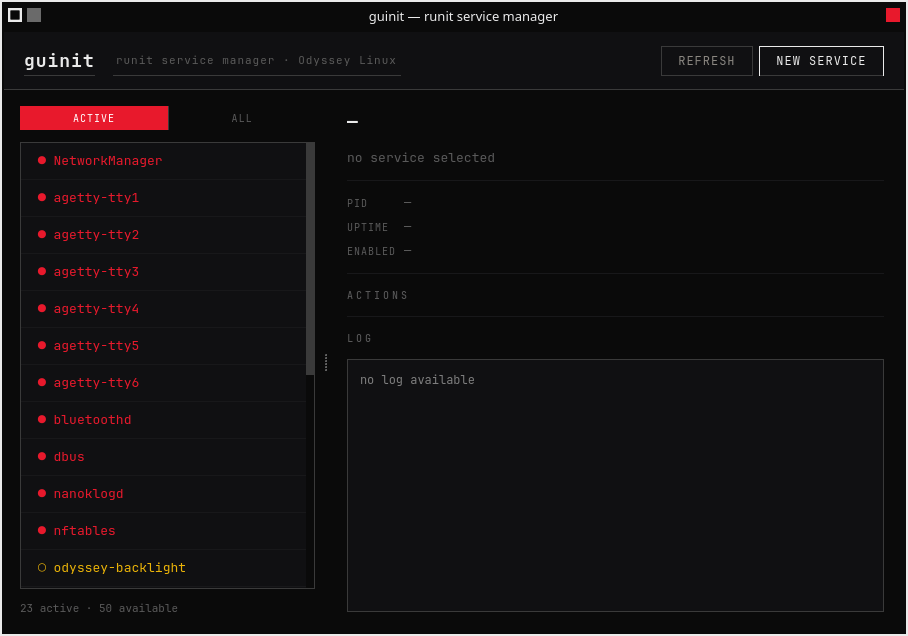Click the service list scrollbar thumb
Viewport: 908px width, 636px height.
click(310, 259)
